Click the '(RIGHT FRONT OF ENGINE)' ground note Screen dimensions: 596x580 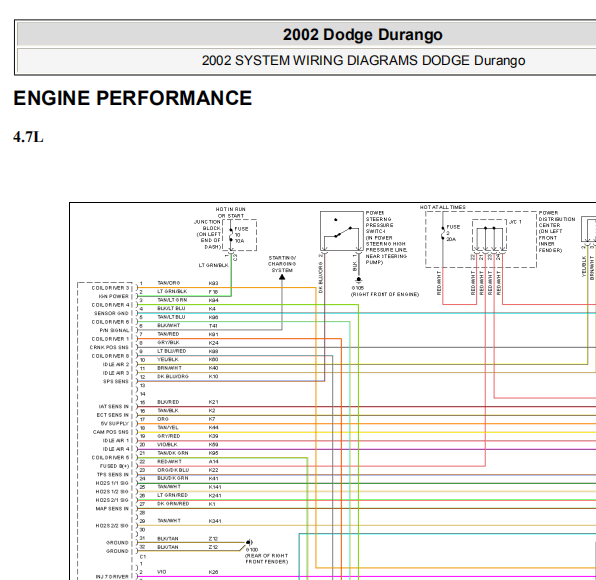pyautogui.click(x=385, y=295)
